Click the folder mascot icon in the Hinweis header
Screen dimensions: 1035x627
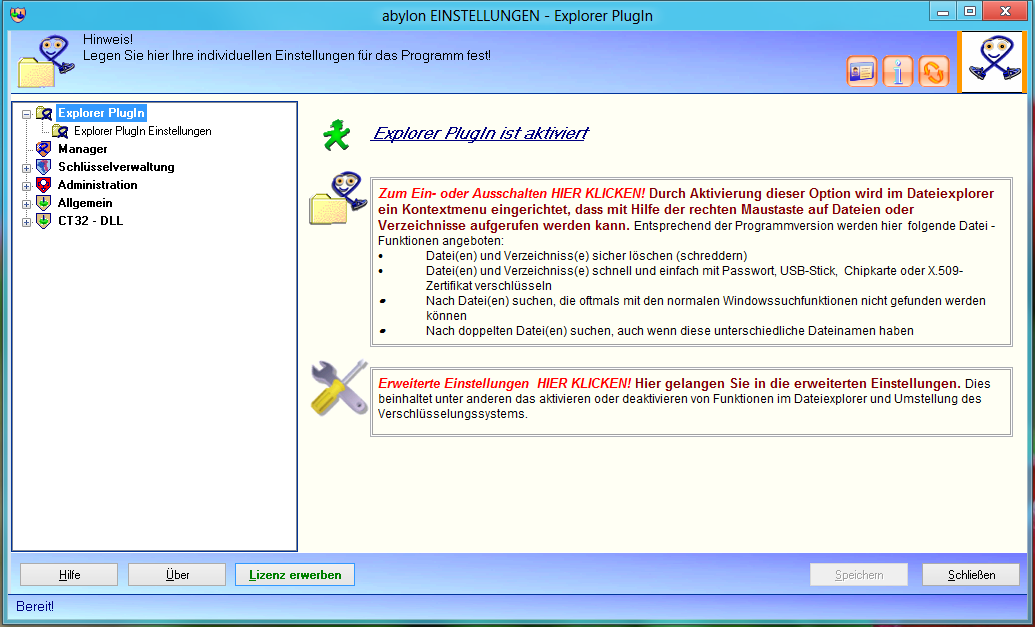(45, 62)
